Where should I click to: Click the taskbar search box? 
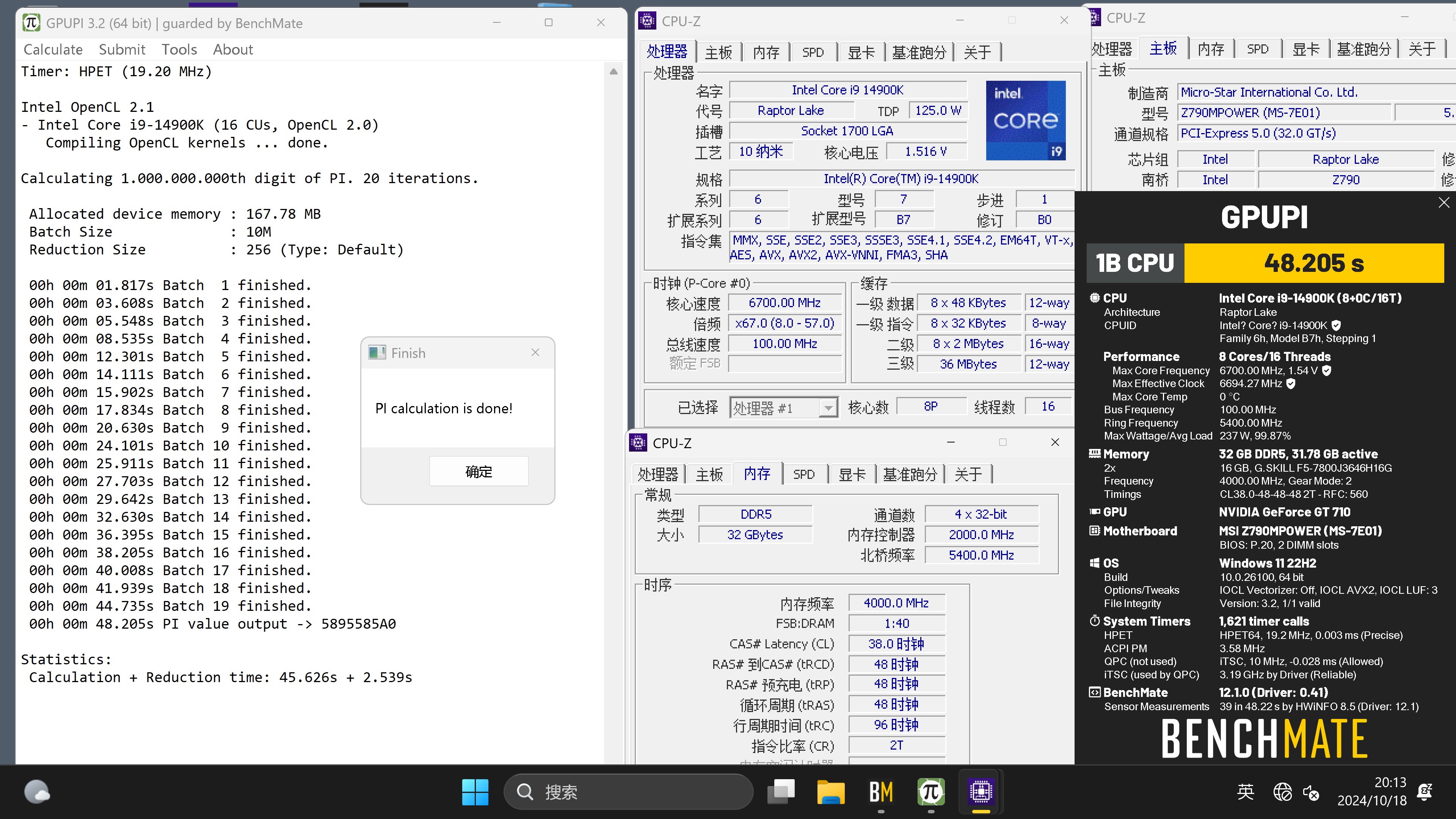click(629, 792)
